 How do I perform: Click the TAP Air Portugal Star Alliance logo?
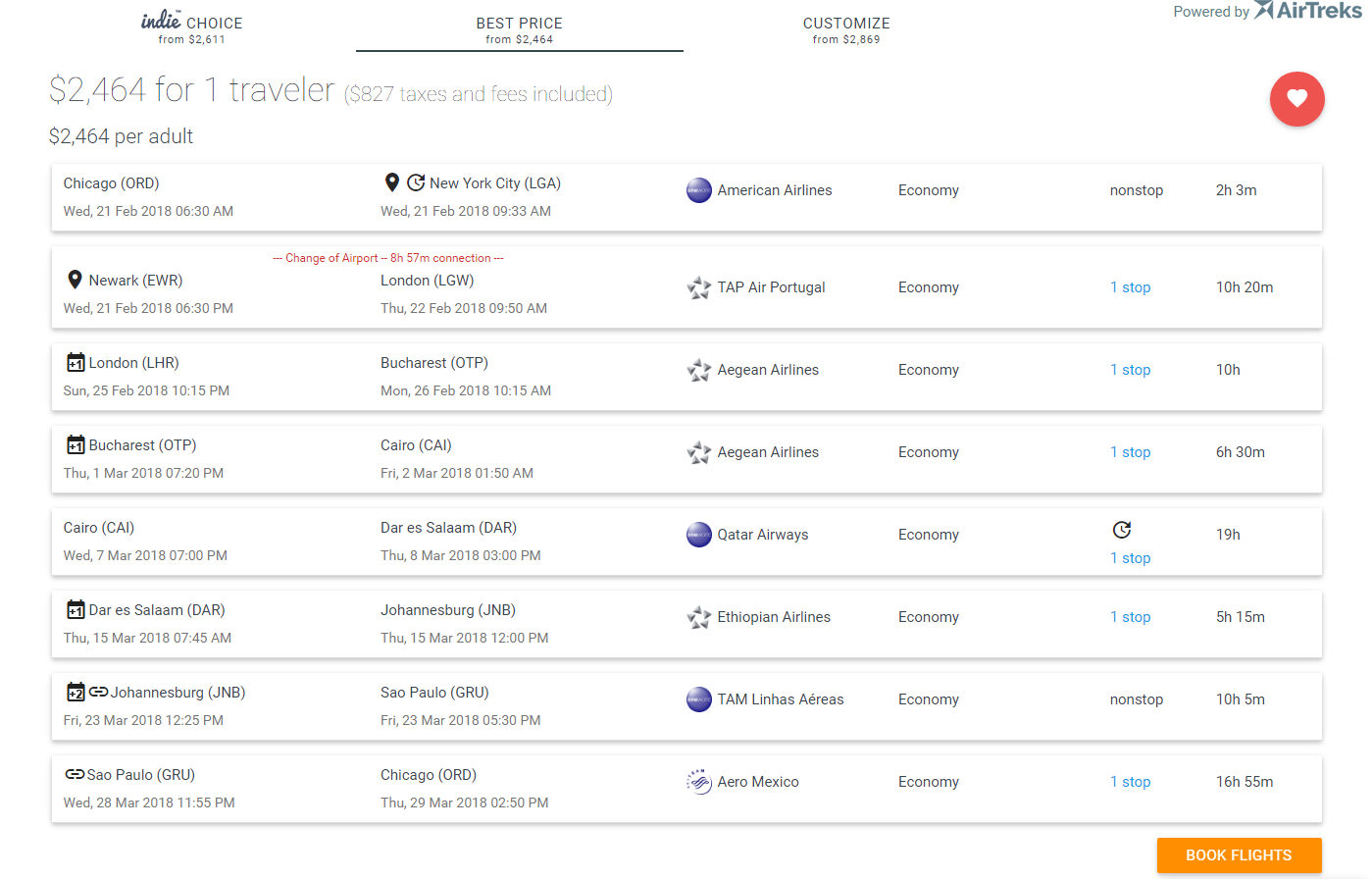pyautogui.click(x=699, y=287)
